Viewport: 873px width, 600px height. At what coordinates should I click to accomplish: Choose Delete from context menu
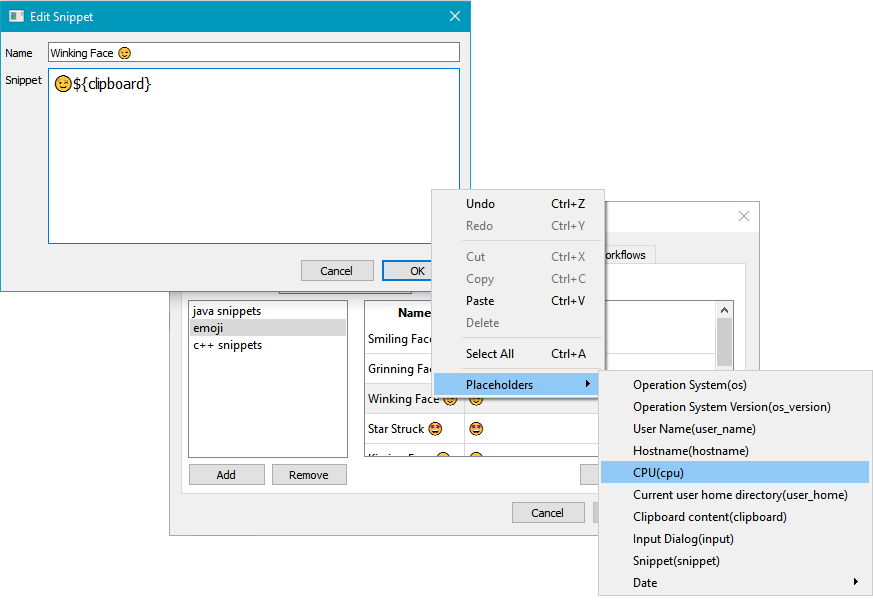pos(518,323)
